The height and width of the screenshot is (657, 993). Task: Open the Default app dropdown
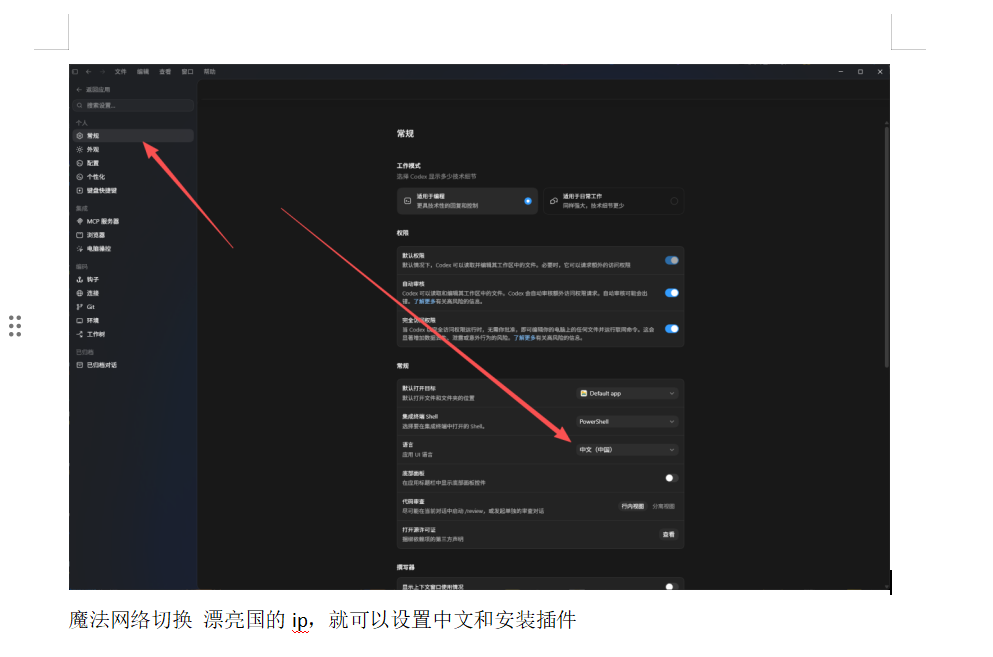coord(627,393)
